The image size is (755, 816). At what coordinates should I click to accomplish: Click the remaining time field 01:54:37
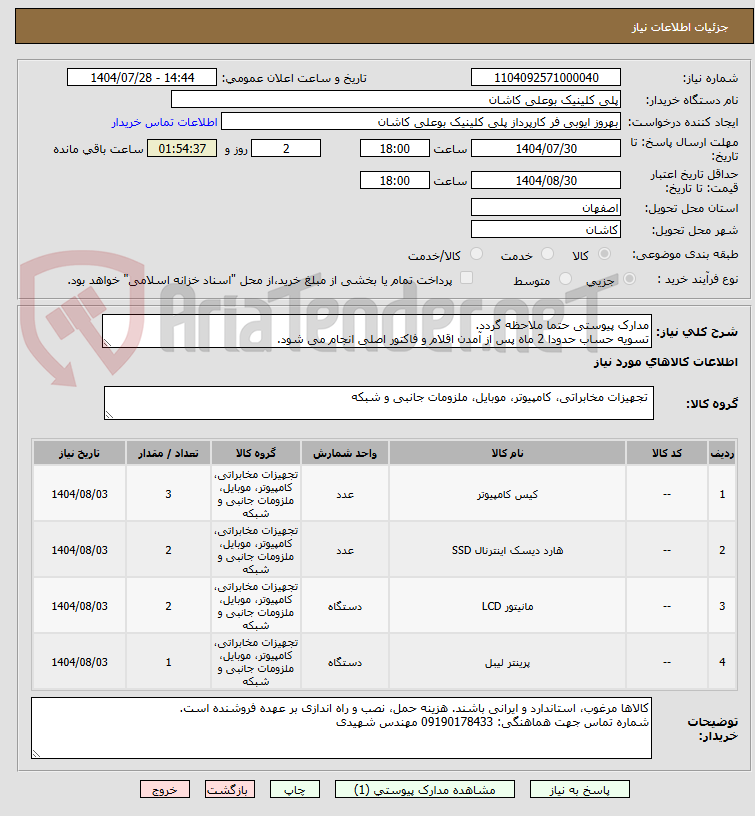tap(182, 148)
